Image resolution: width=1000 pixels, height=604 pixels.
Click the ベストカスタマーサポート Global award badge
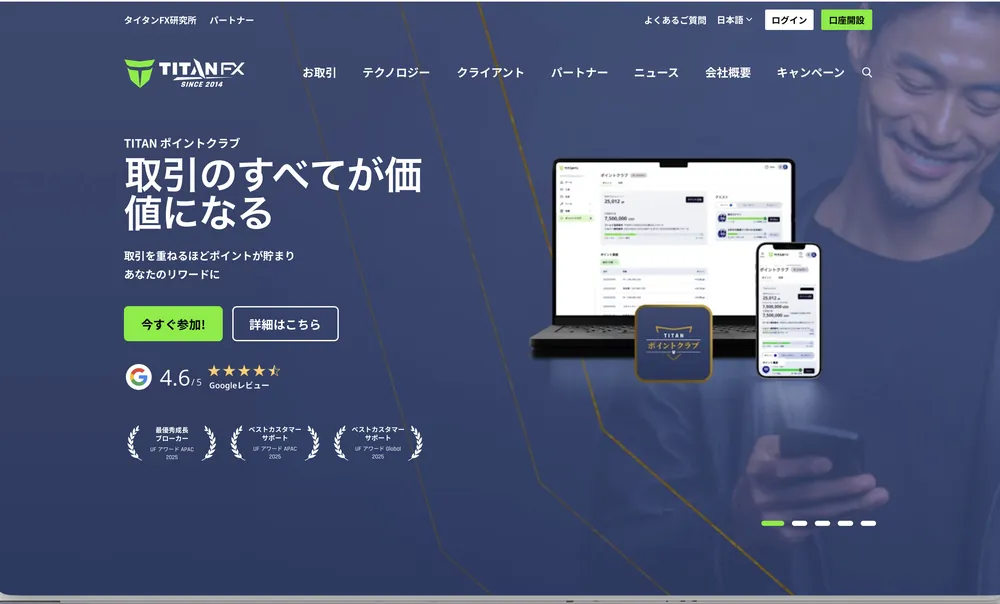pyautogui.click(x=378, y=443)
